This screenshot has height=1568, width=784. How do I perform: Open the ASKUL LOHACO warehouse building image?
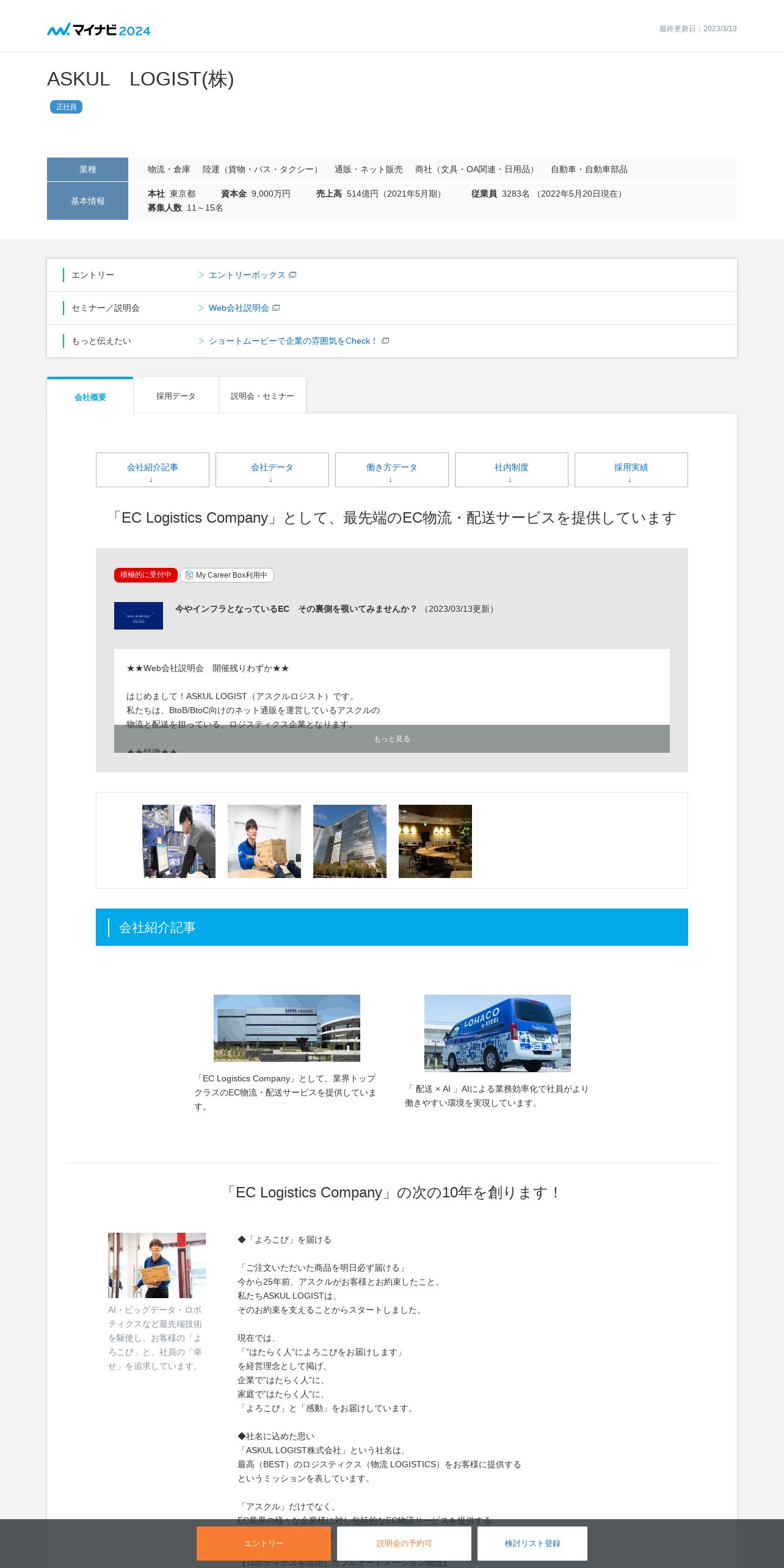[287, 1028]
